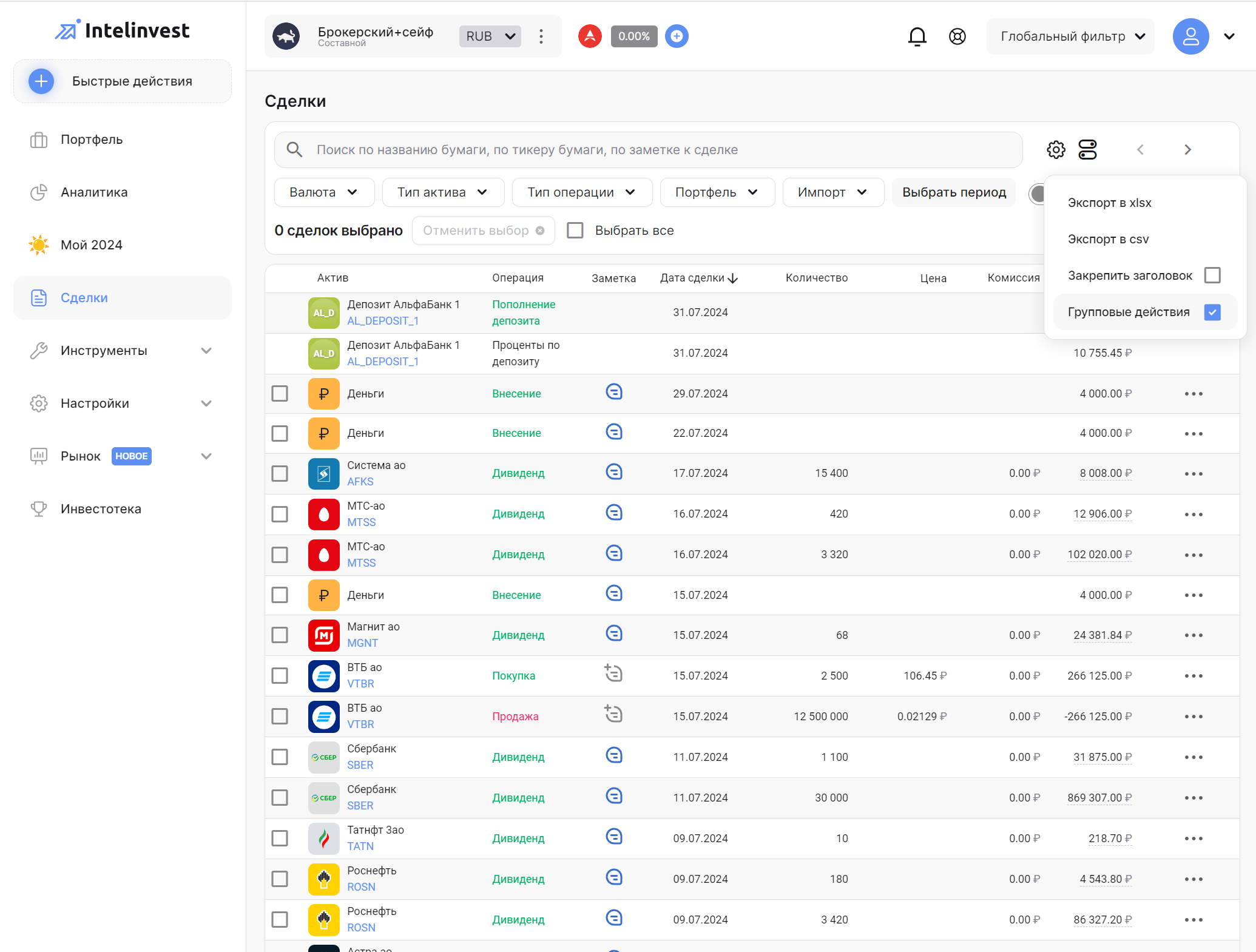Open portfolio three-dot menu in header
Screen dimensions: 1256x952
[541, 36]
